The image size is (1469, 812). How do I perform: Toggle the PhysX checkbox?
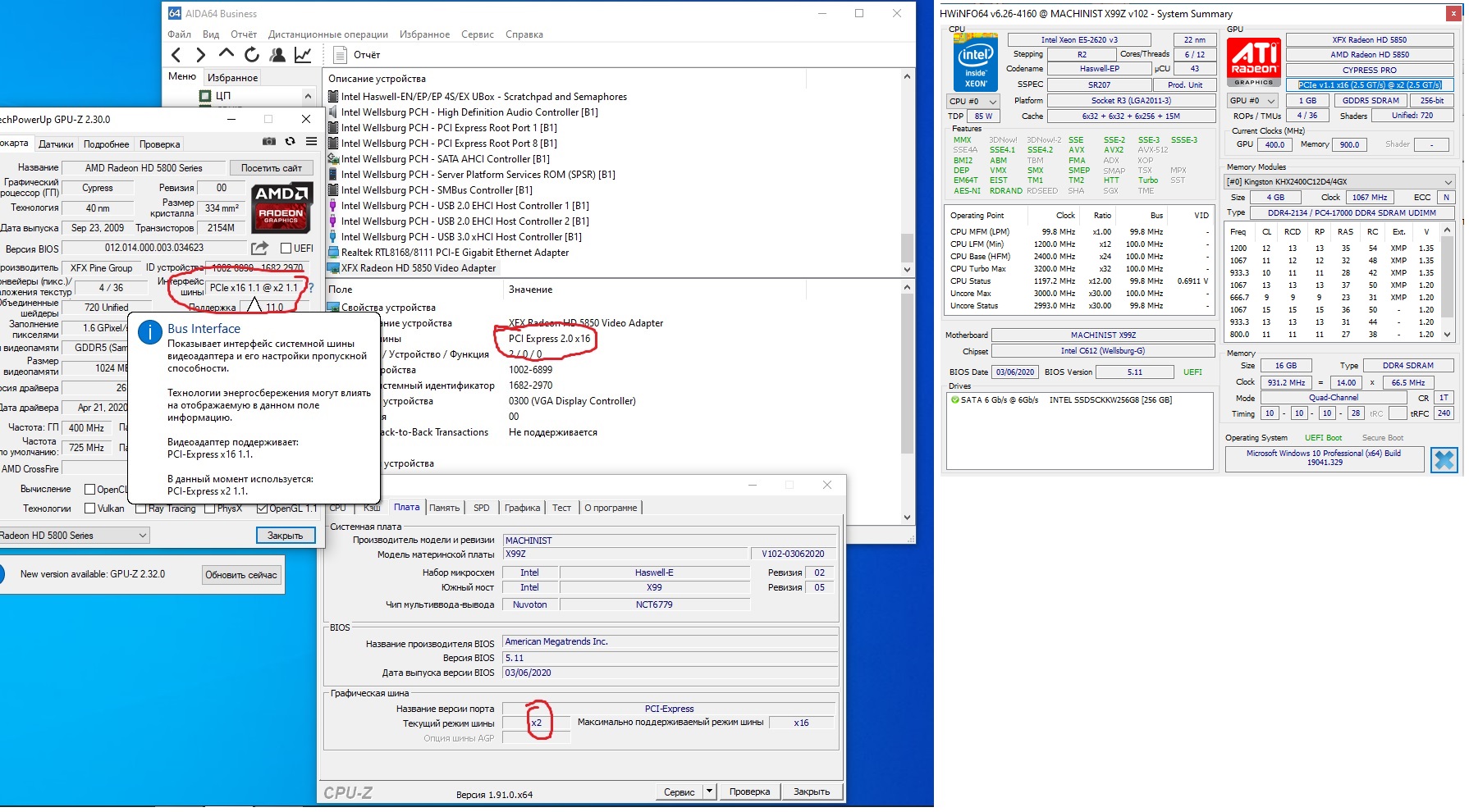[210, 509]
